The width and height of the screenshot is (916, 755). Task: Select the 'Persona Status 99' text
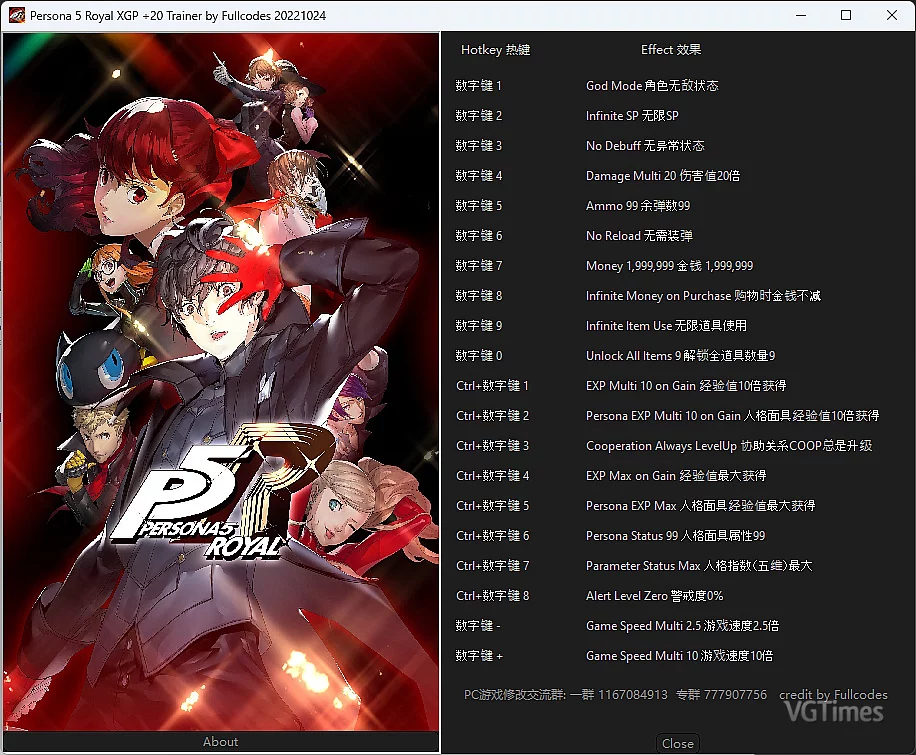[x=675, y=536]
